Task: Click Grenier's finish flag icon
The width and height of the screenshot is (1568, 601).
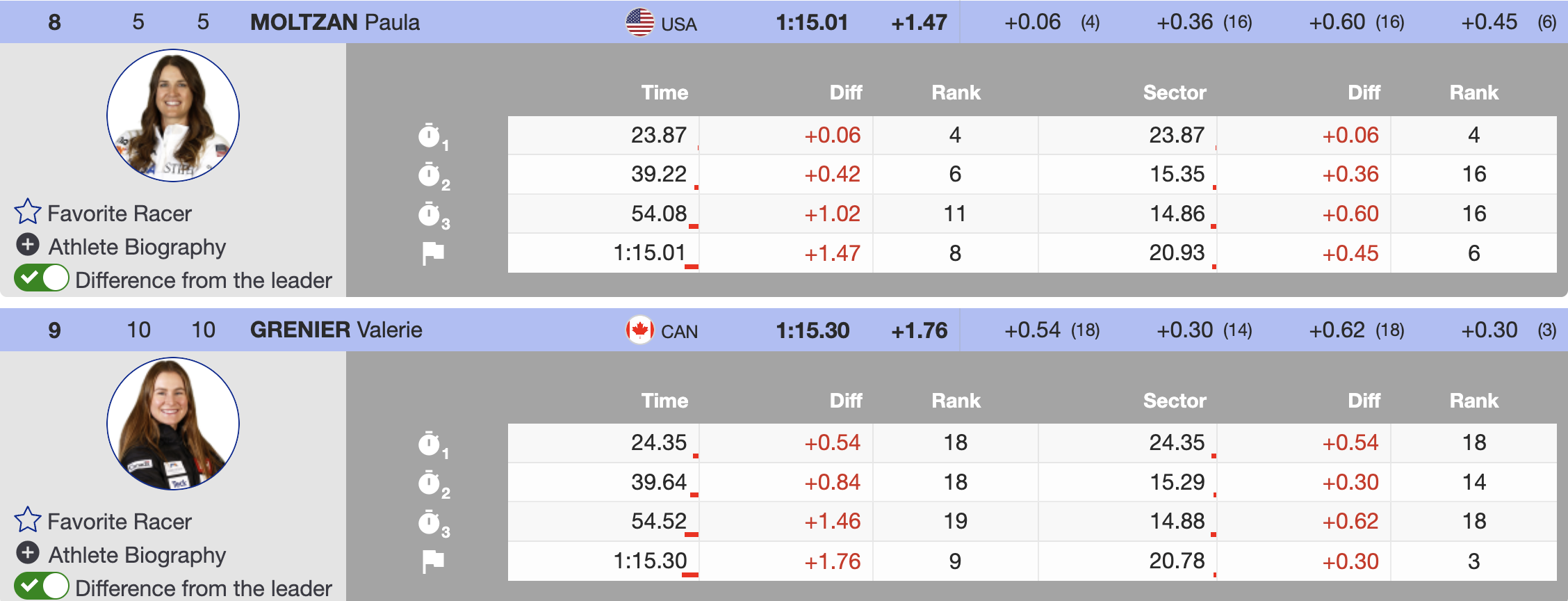Action: click(433, 561)
